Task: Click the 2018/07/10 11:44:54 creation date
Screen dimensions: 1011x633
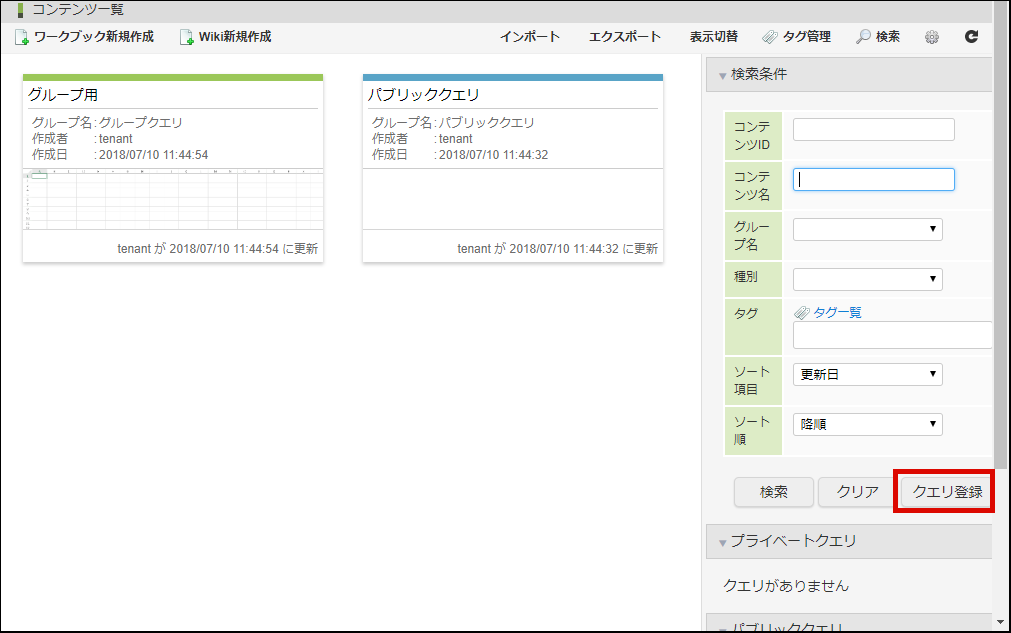Action: (x=153, y=155)
